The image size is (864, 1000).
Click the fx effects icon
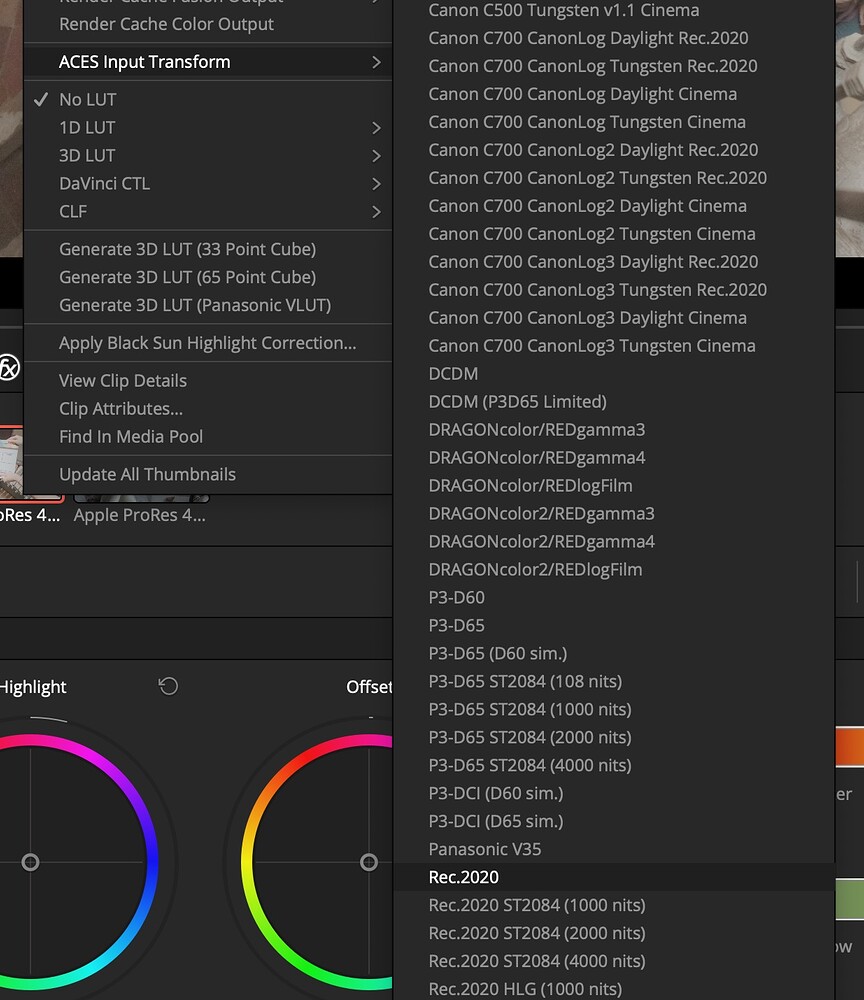[8, 368]
